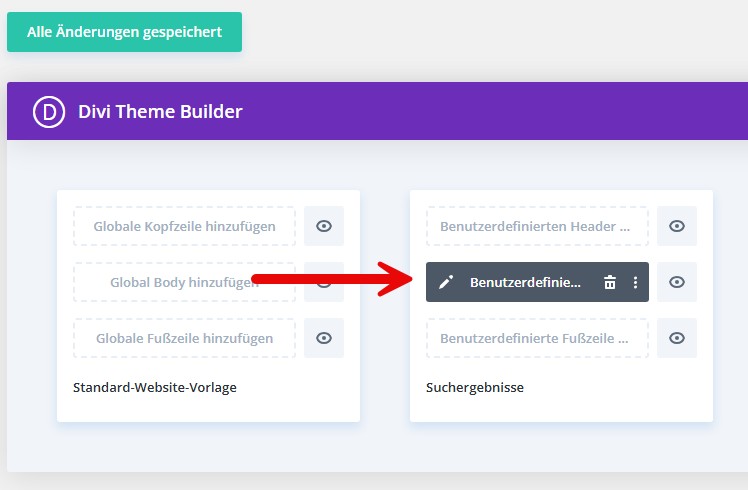
Task: Click the 'Standard-Website-Vorlage' template name
Action: pos(155,387)
